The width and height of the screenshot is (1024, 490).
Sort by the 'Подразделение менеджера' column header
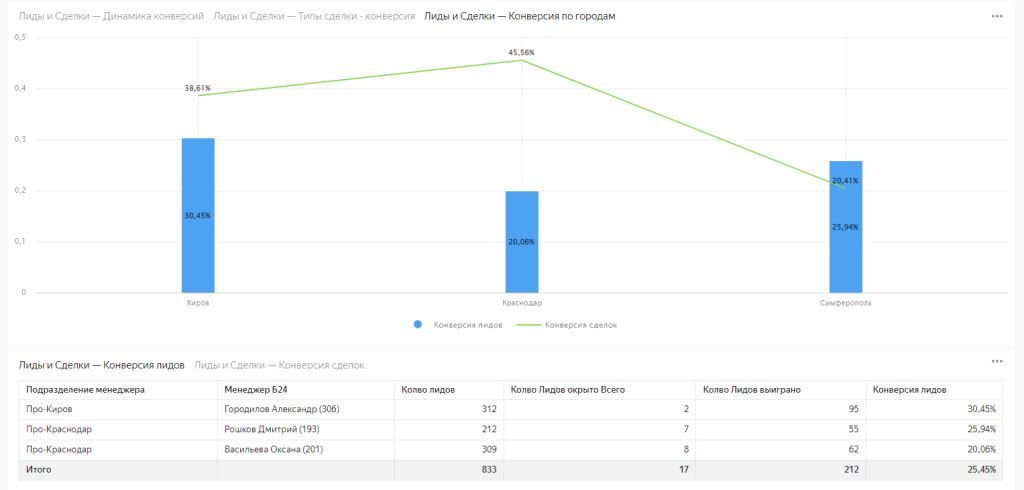(86, 389)
